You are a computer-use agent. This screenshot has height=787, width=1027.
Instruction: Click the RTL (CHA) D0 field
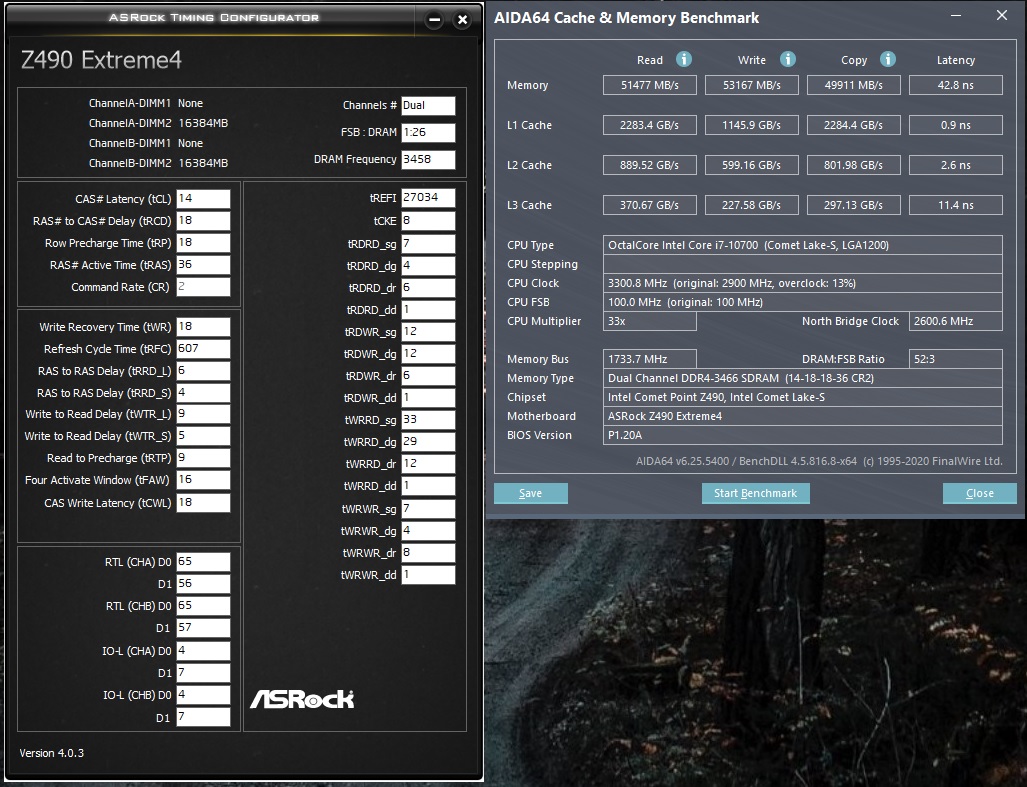pos(203,562)
